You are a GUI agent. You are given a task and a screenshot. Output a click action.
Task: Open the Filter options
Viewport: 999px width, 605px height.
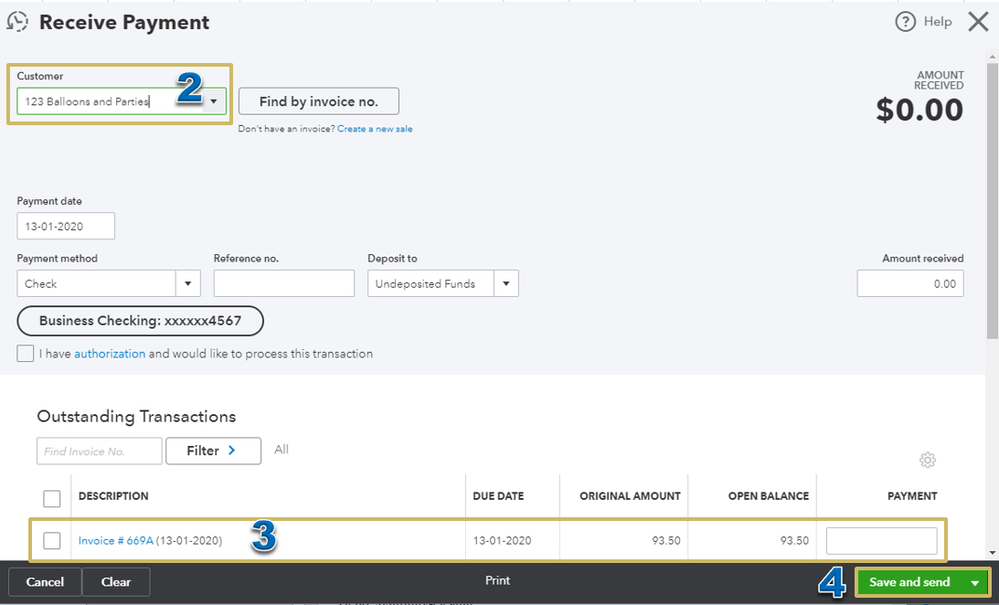213,451
